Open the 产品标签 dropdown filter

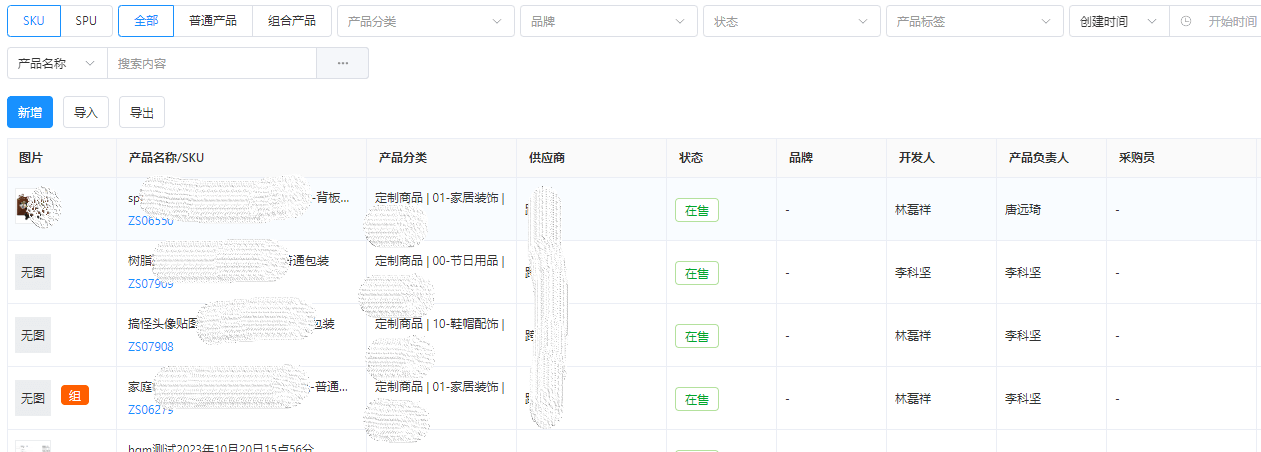[975, 21]
